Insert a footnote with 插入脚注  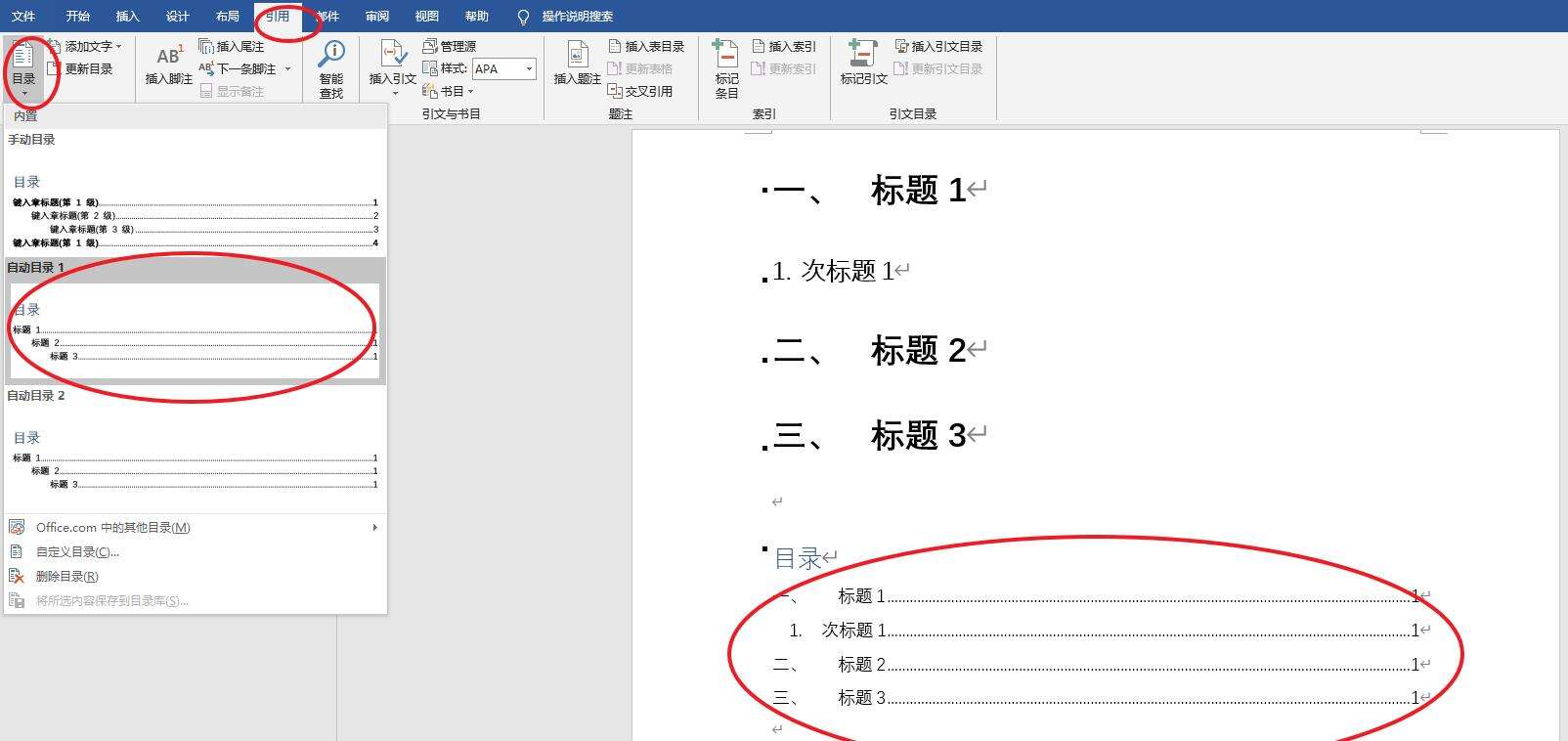point(169,65)
